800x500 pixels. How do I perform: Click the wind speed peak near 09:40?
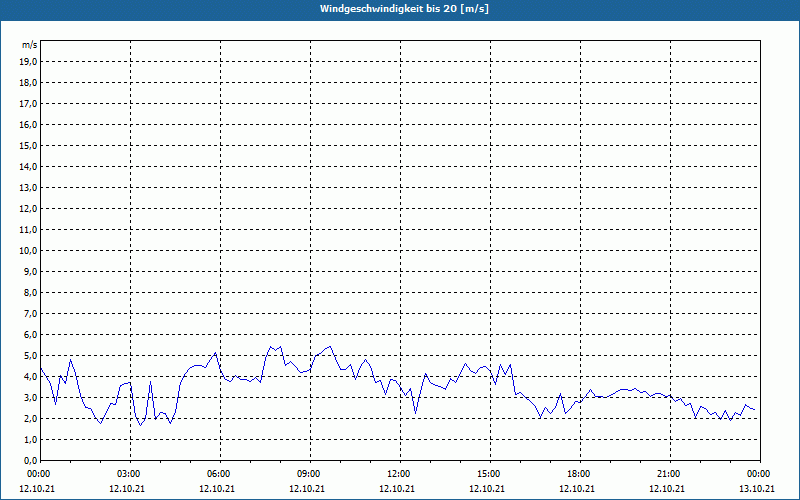click(330, 346)
